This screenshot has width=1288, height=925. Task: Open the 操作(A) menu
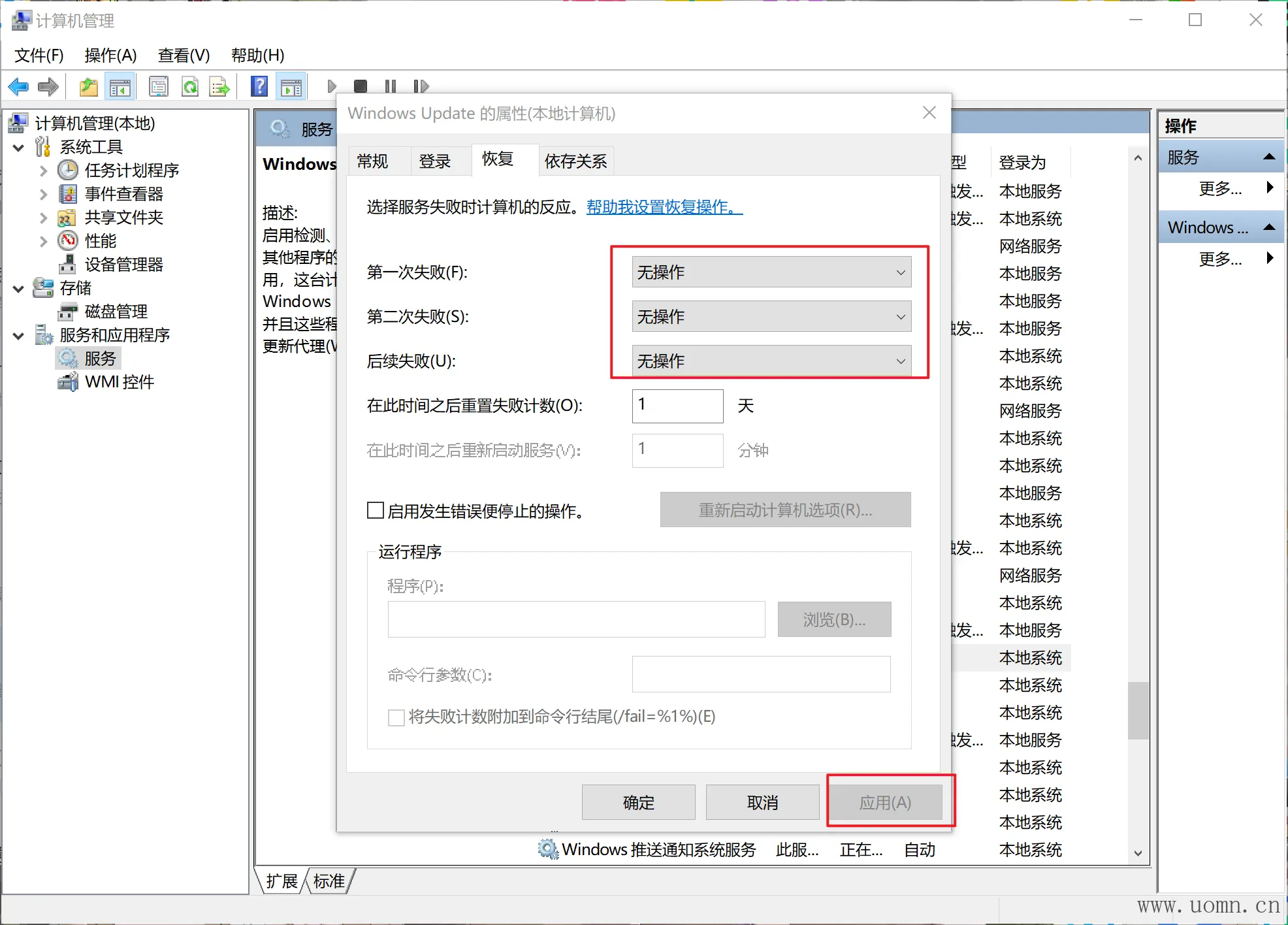point(110,56)
